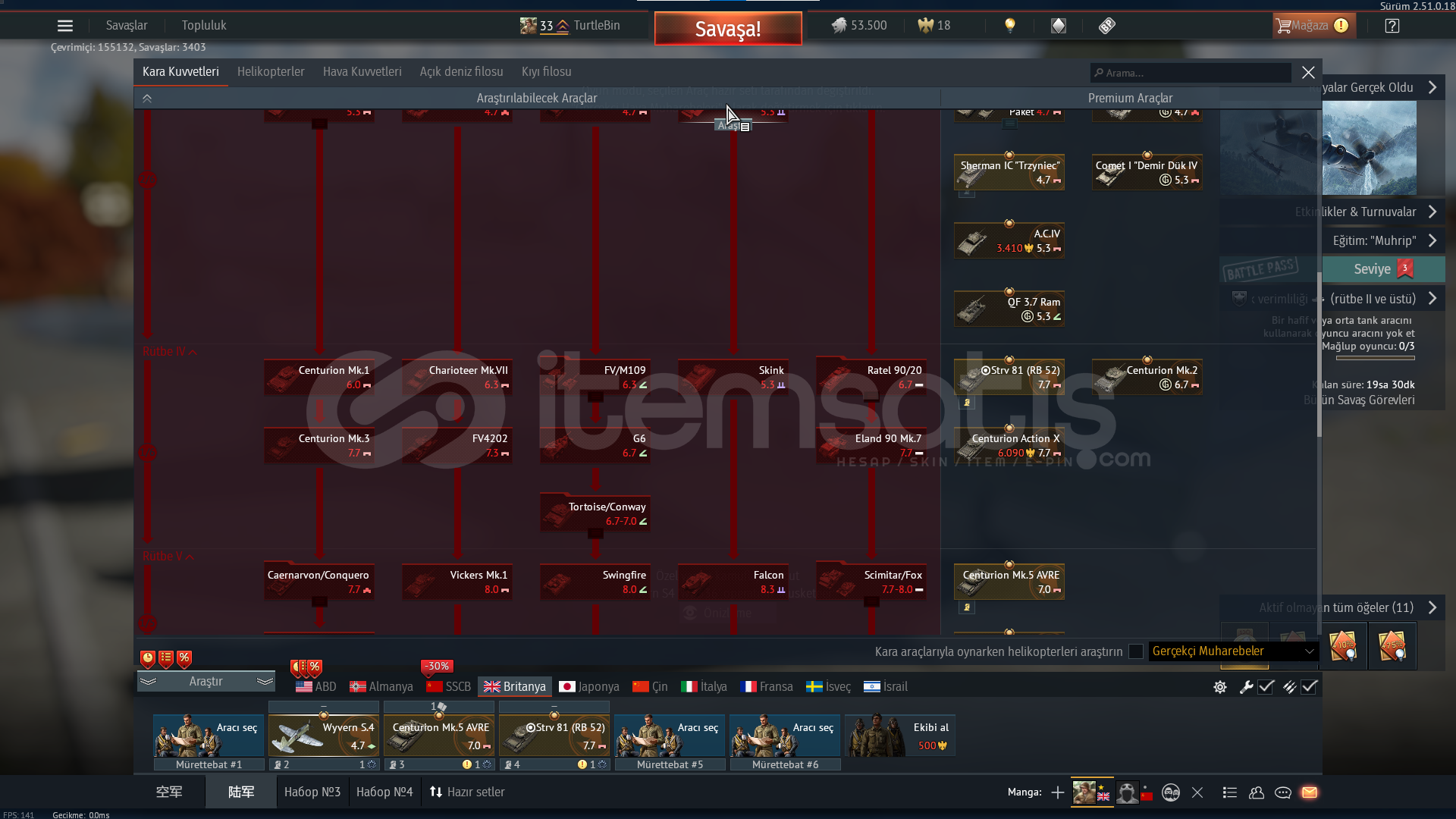1456x819 pixels.
Task: Click the lightbulb hints icon
Action: 1009,26
